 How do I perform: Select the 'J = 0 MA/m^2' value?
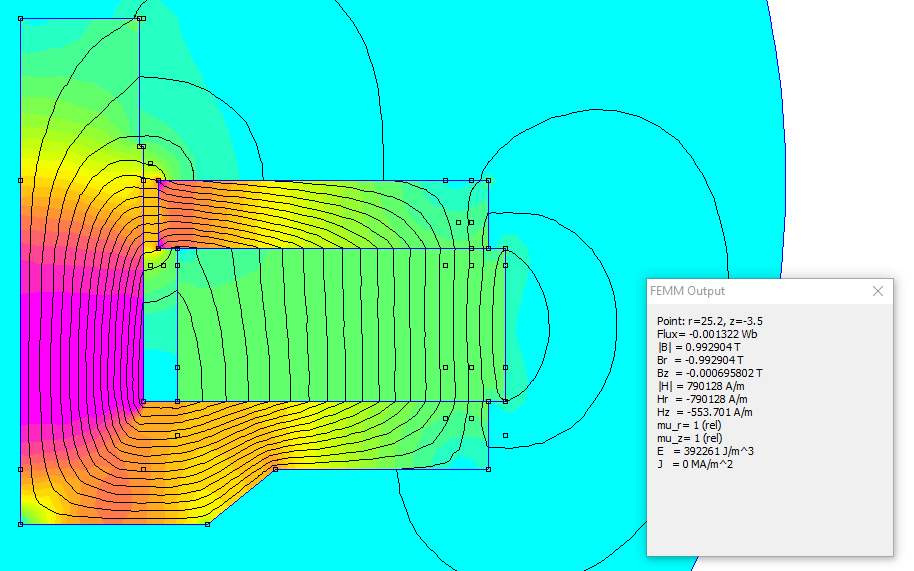point(694,464)
